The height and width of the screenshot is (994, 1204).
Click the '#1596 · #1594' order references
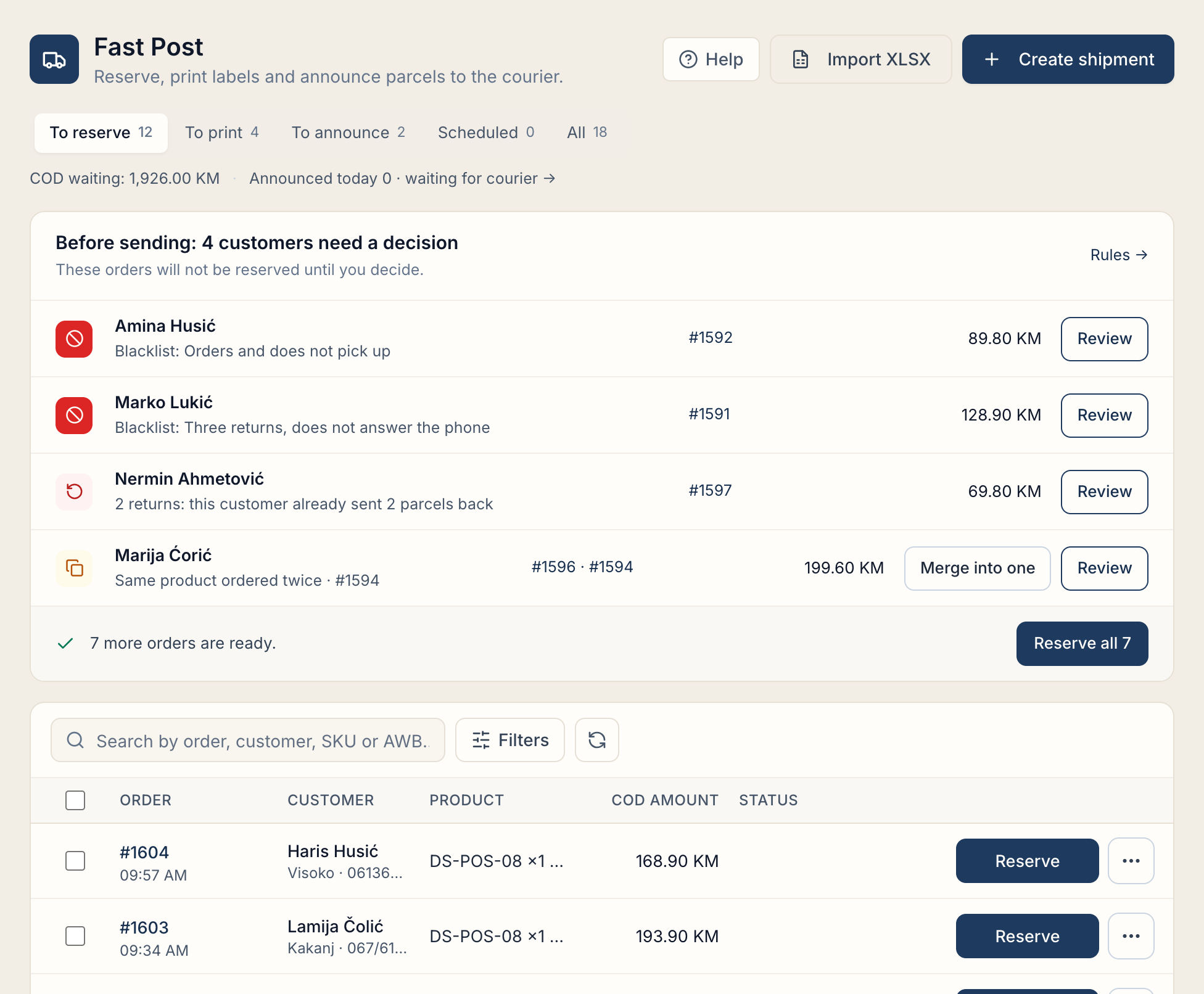[x=582, y=567]
